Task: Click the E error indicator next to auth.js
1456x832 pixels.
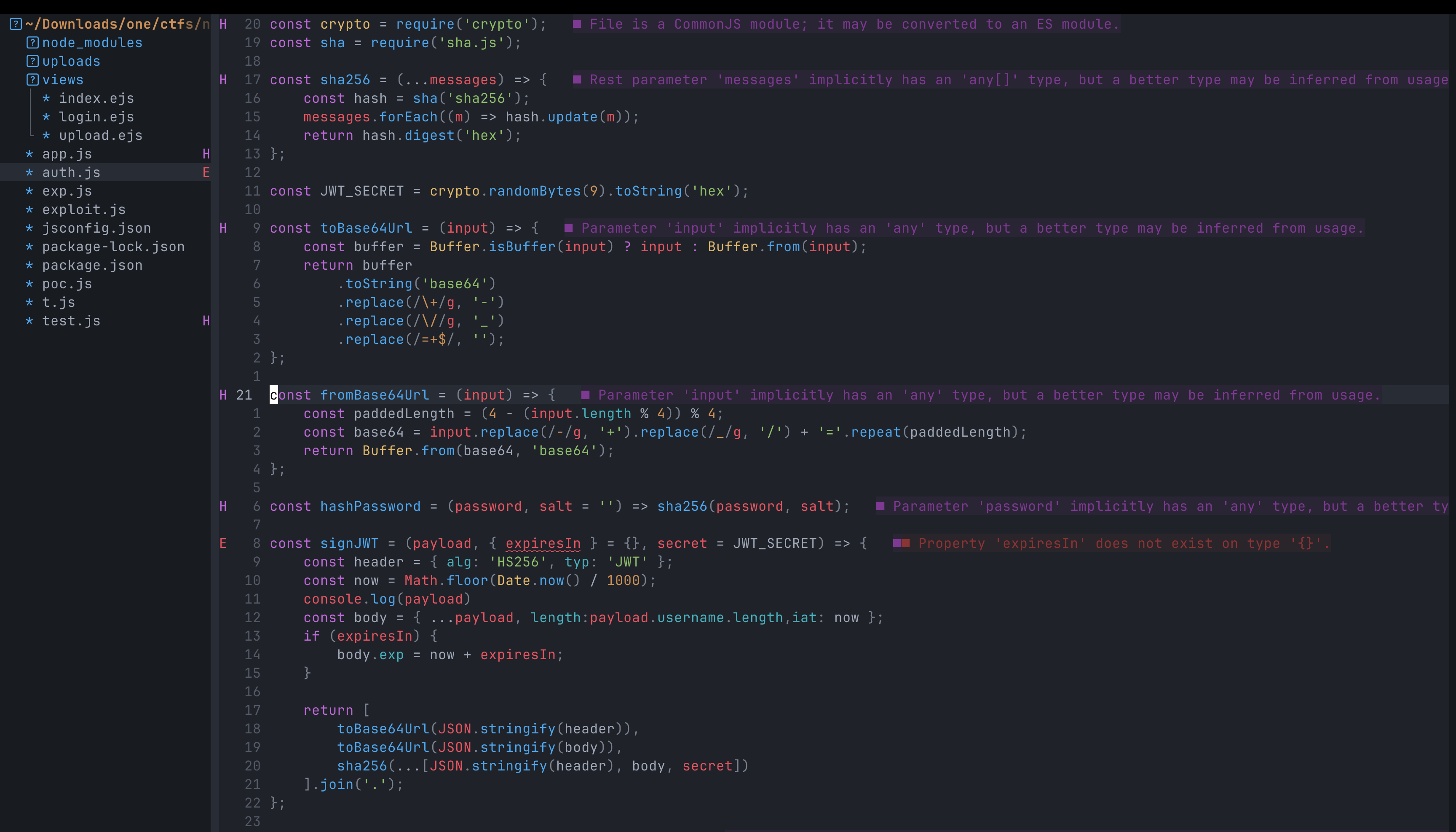Action: (x=206, y=172)
